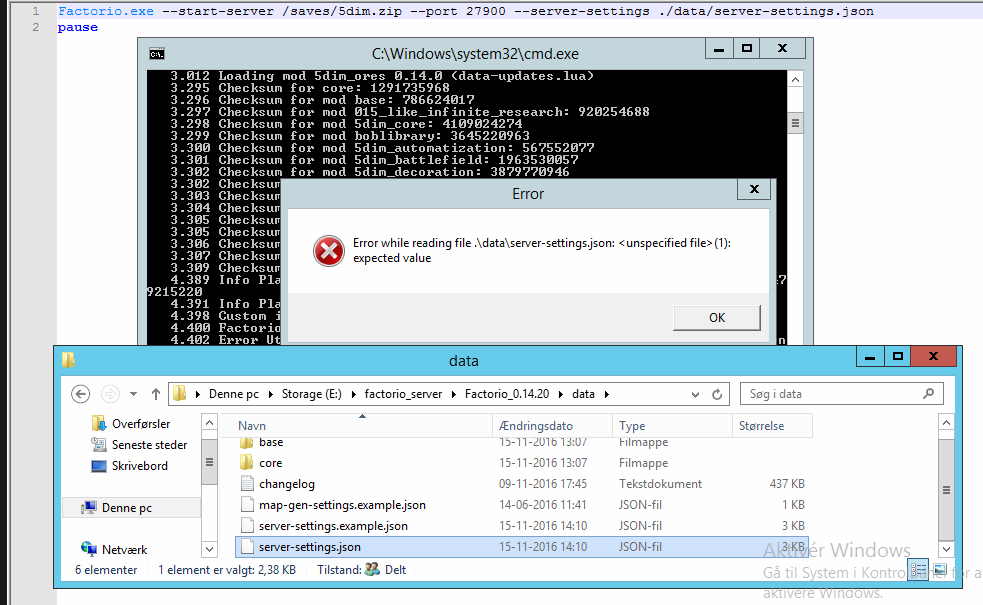Click server-settings.json file icon
983x605 pixels.
point(247,547)
